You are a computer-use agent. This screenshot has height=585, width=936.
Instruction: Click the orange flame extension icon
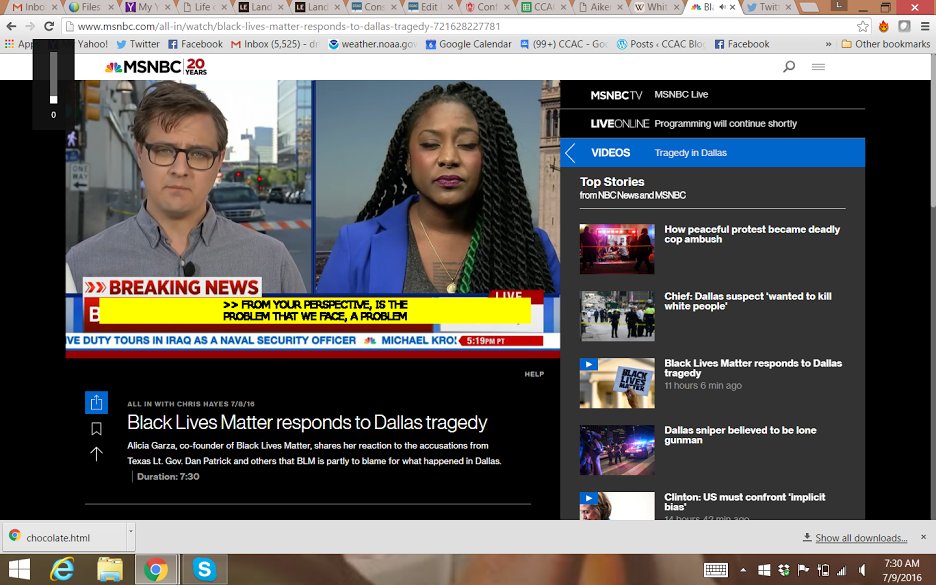coord(883,26)
